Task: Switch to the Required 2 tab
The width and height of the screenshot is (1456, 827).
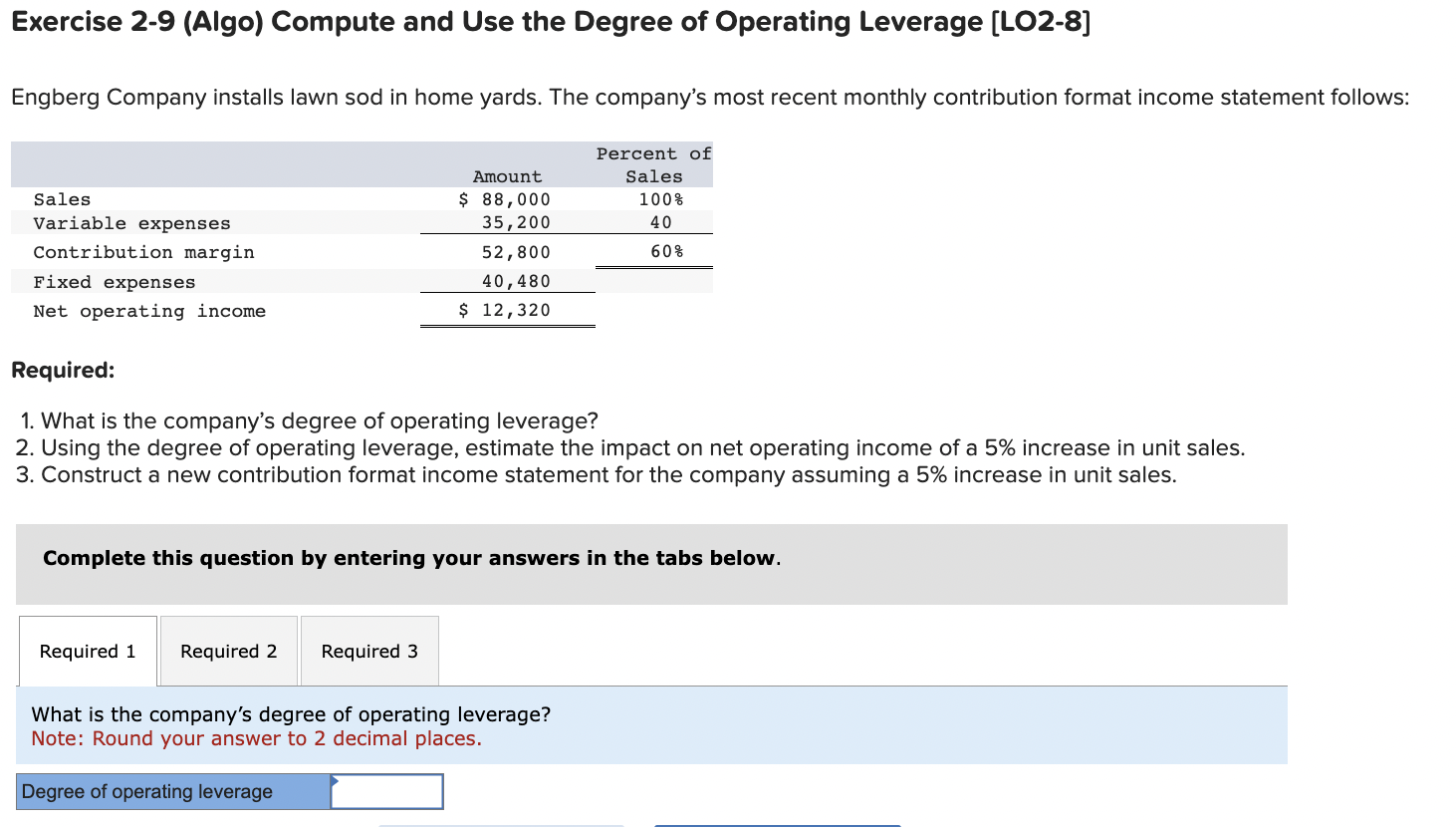Action: (x=227, y=651)
